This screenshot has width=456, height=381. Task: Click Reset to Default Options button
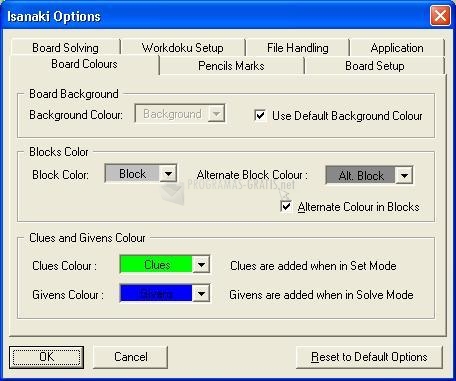369,357
